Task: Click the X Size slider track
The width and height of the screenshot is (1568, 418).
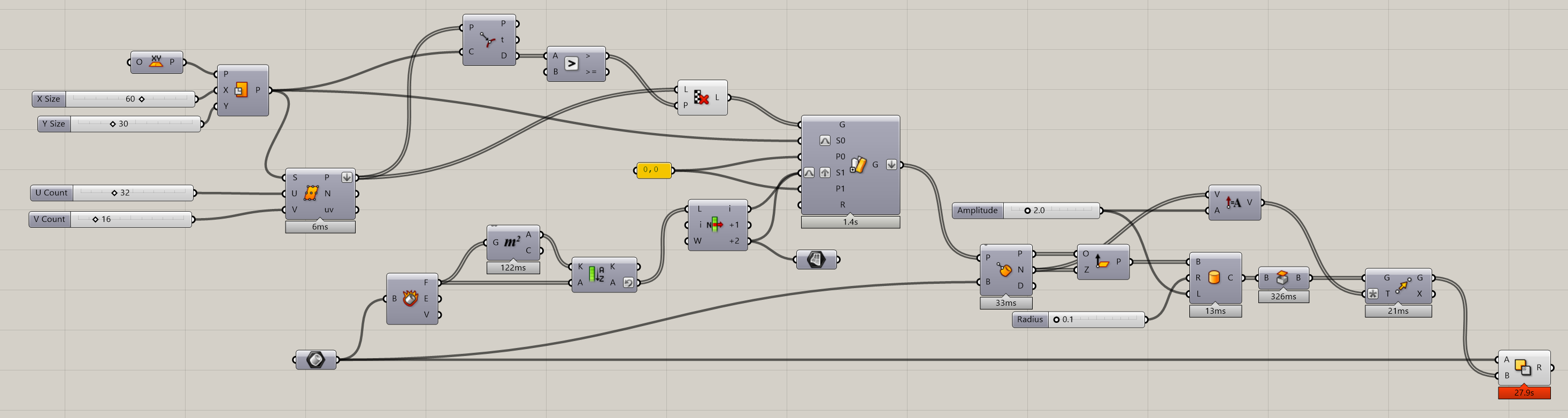Action: (129, 98)
